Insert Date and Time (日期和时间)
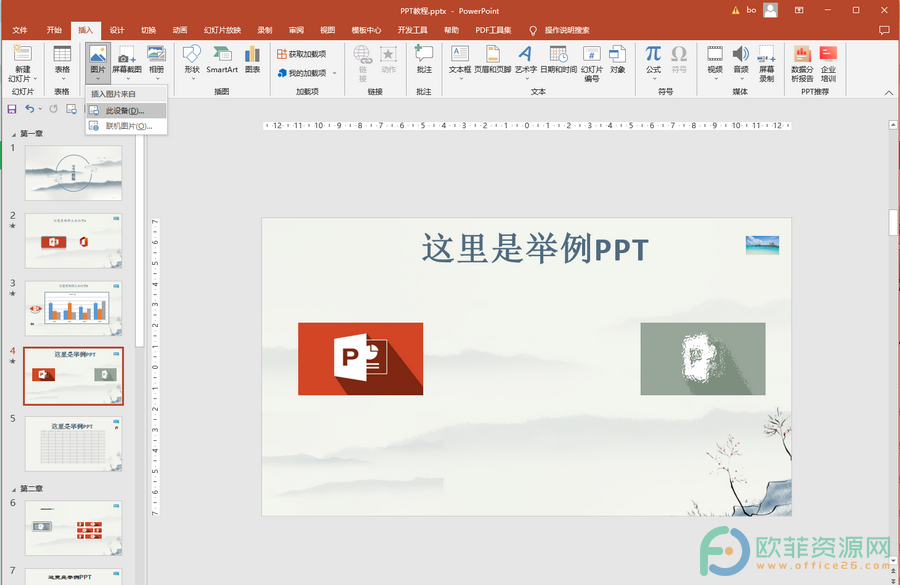This screenshot has height=585, width=900. point(558,60)
